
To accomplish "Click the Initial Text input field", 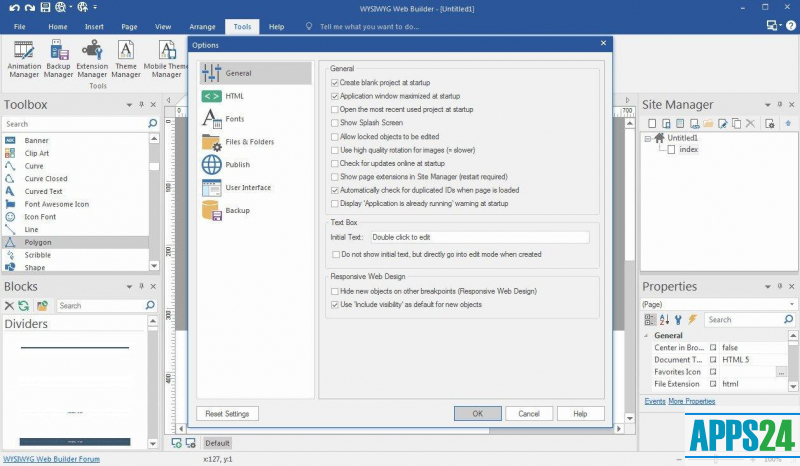I will [x=479, y=238].
